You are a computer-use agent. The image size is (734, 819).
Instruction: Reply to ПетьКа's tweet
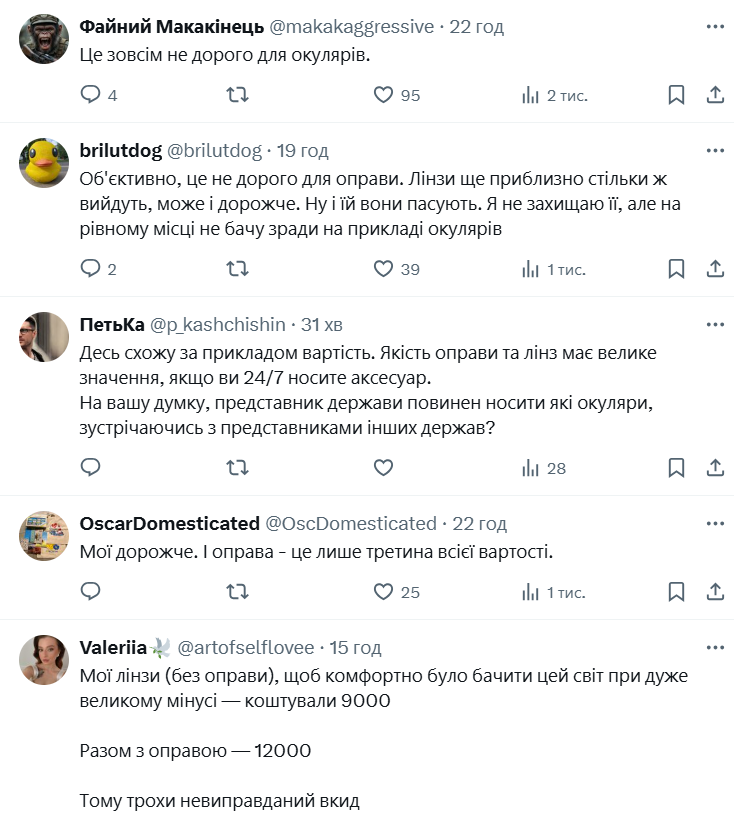[x=91, y=467]
